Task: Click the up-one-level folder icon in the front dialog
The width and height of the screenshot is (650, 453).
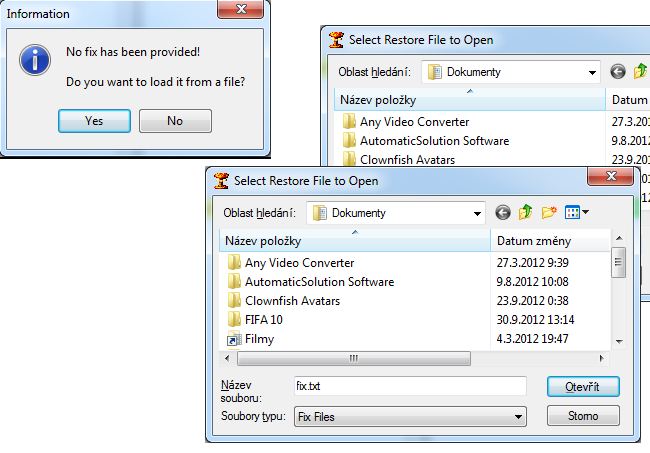Action: point(526,212)
